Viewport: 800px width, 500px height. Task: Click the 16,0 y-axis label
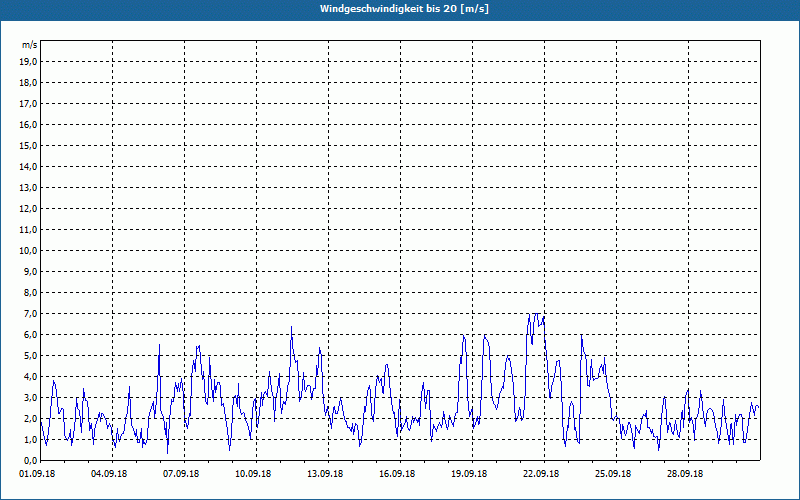tap(29, 124)
